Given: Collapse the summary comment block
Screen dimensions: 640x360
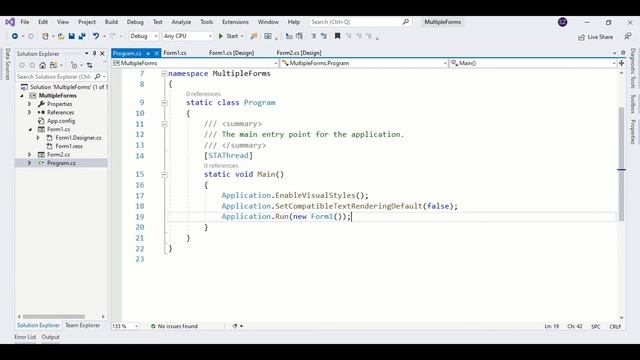Looking at the screenshot, I should (x=164, y=124).
